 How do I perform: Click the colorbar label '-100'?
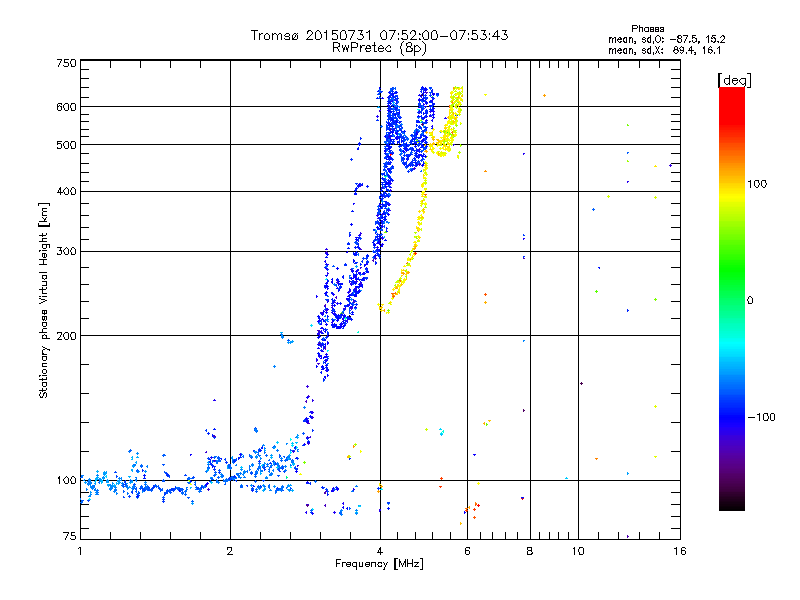point(761,417)
